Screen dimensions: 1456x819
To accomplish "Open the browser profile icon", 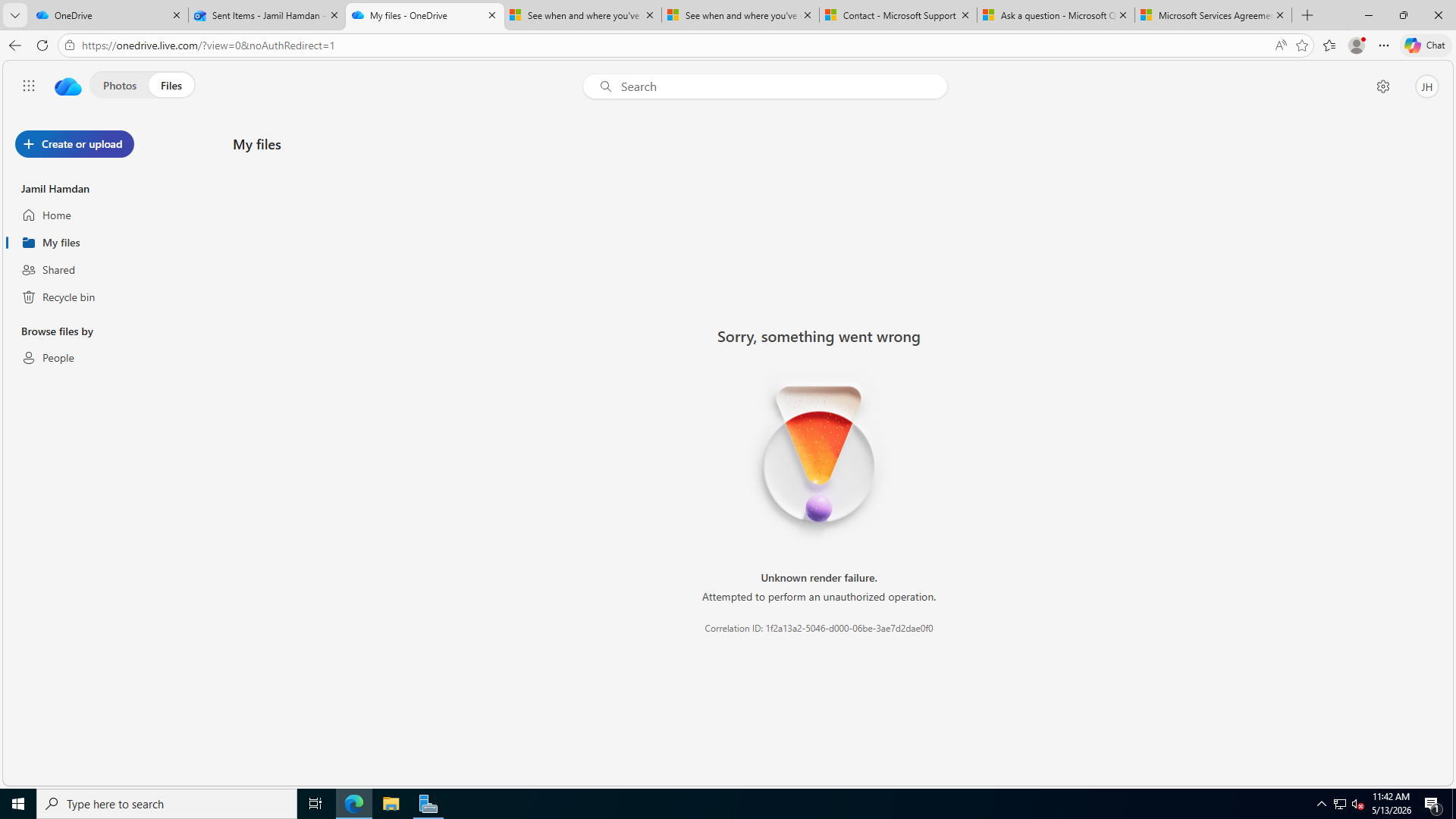I will click(x=1357, y=45).
